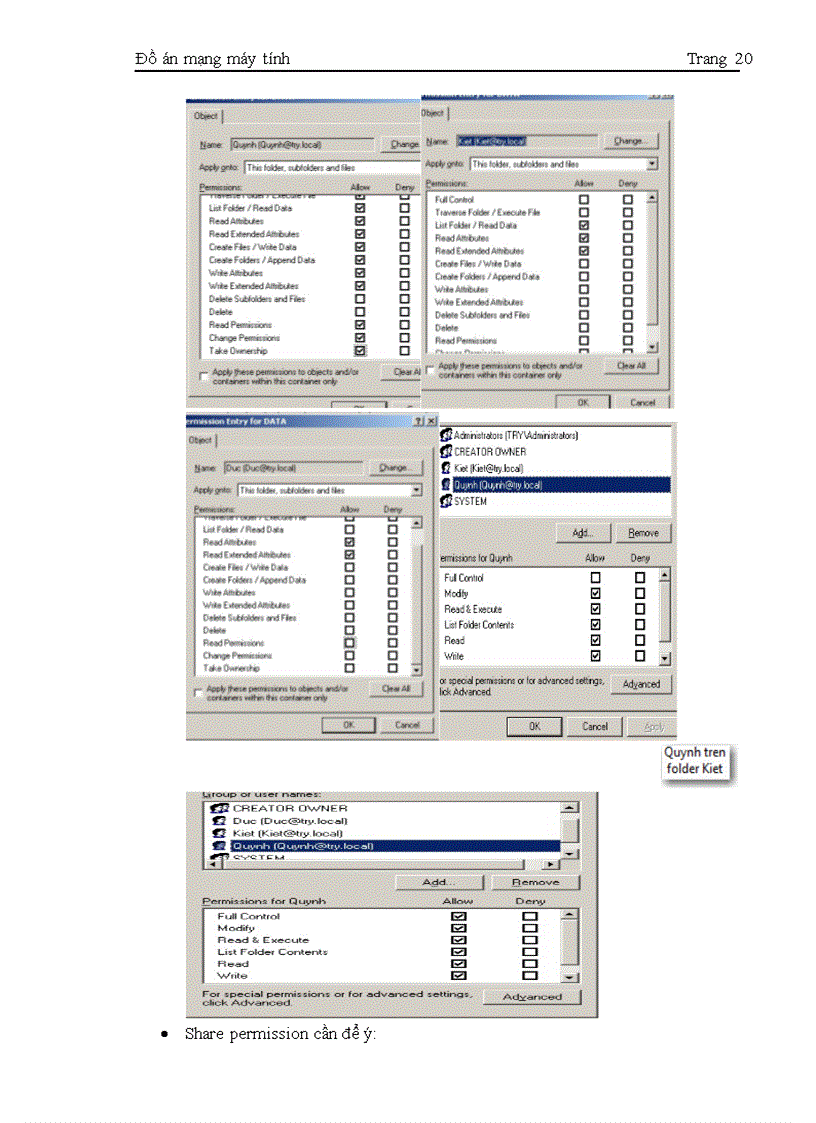The height and width of the screenshot is (1123, 816).
Task: Select Object tab above Kiet name field
Action: tap(433, 113)
